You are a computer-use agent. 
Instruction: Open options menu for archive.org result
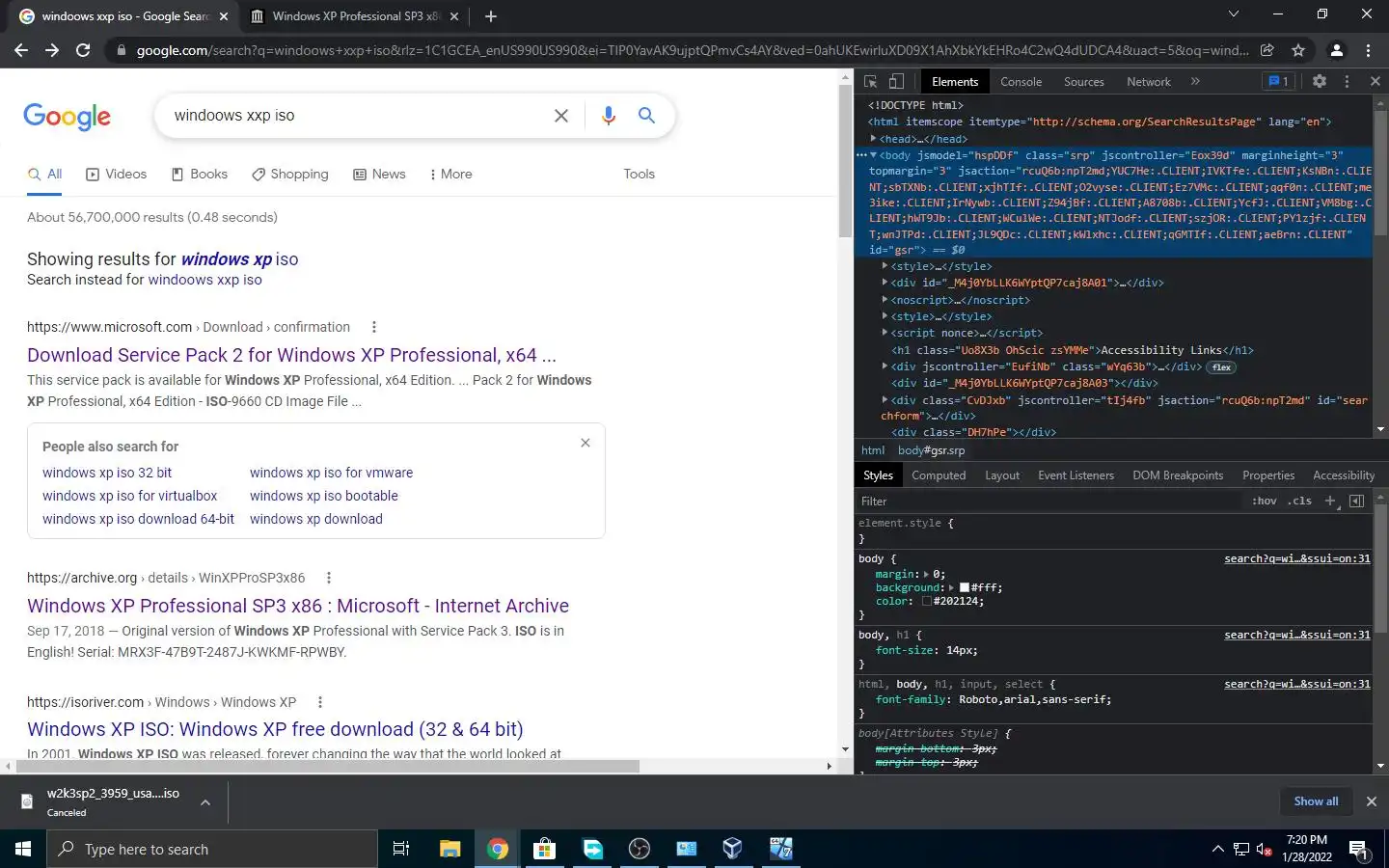[x=329, y=578]
